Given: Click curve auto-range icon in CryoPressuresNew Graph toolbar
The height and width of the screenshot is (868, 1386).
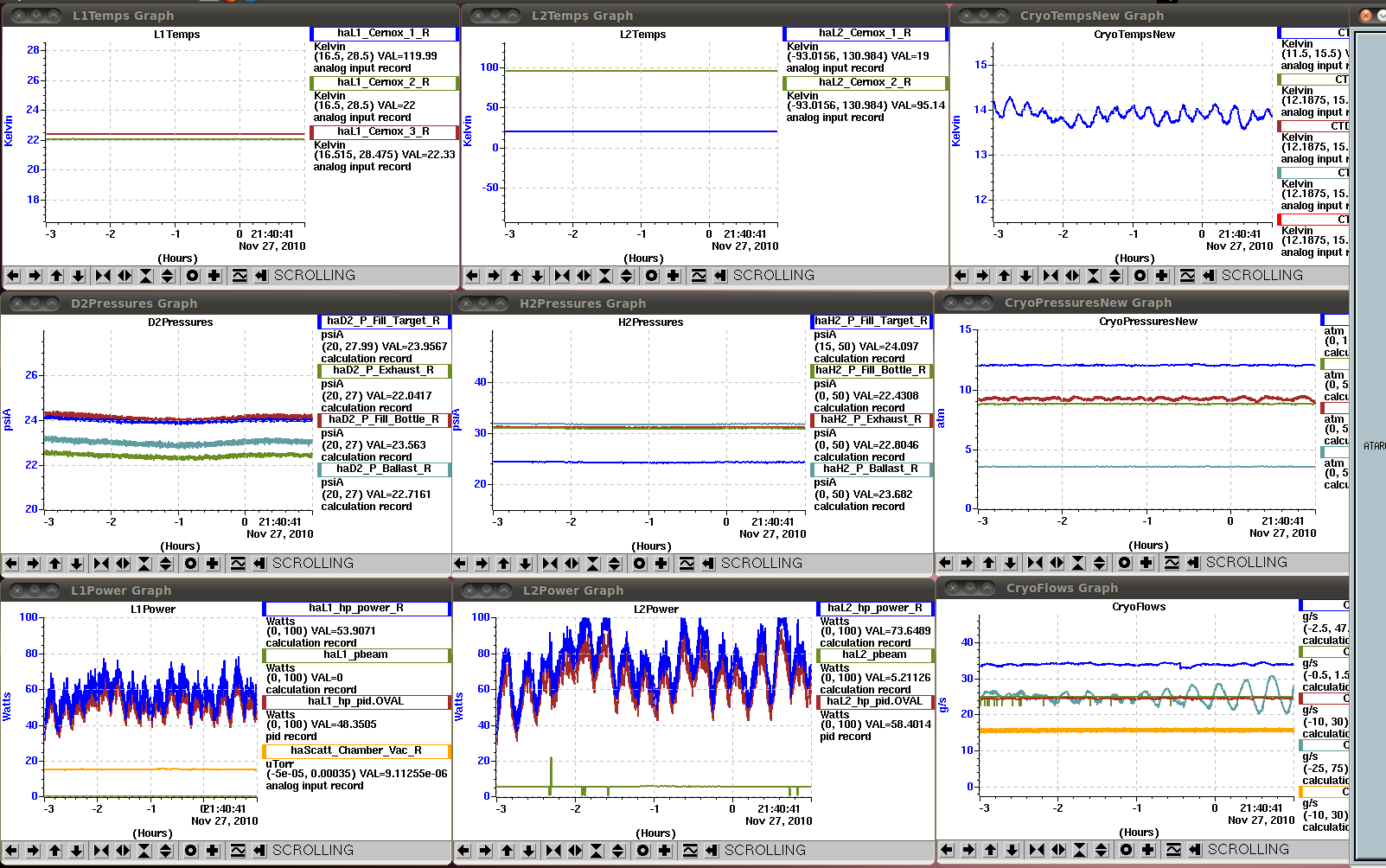Looking at the screenshot, I should click(1172, 563).
